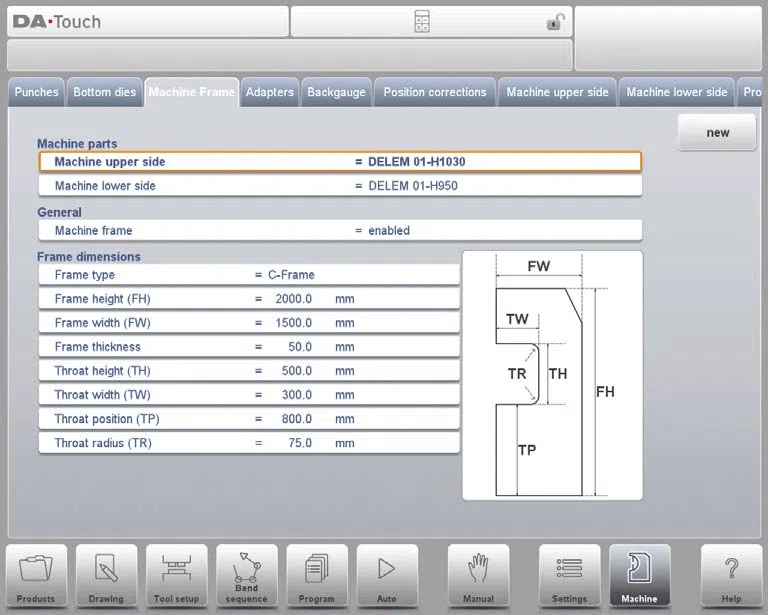Open the Bend sequence mode
The image size is (768, 615).
pos(247,577)
